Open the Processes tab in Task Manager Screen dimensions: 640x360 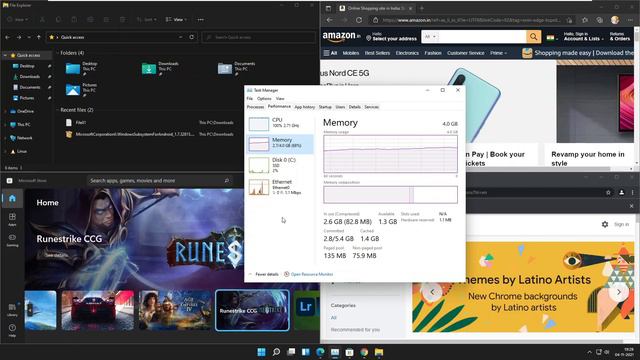(x=256, y=107)
